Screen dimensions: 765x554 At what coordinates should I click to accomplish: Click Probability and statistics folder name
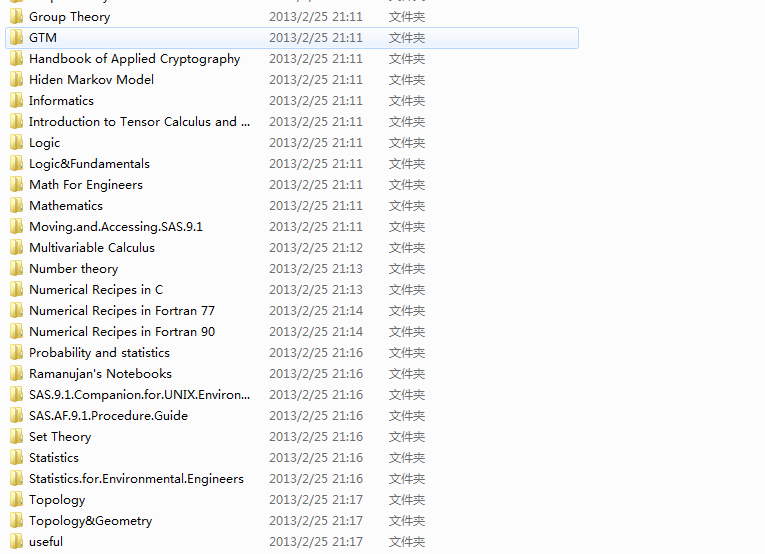99,353
